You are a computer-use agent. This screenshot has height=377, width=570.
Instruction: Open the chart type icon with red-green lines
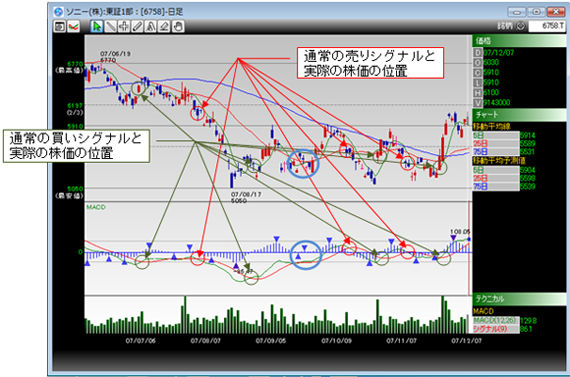(x=74, y=27)
